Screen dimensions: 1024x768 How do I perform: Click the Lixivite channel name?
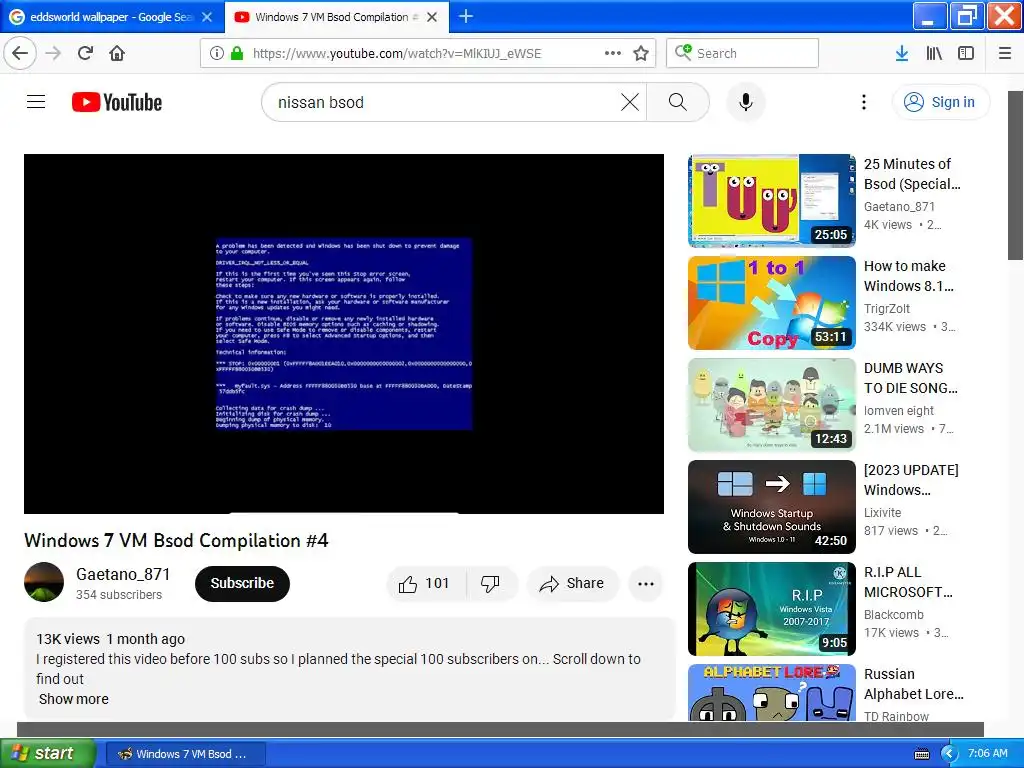click(882, 513)
